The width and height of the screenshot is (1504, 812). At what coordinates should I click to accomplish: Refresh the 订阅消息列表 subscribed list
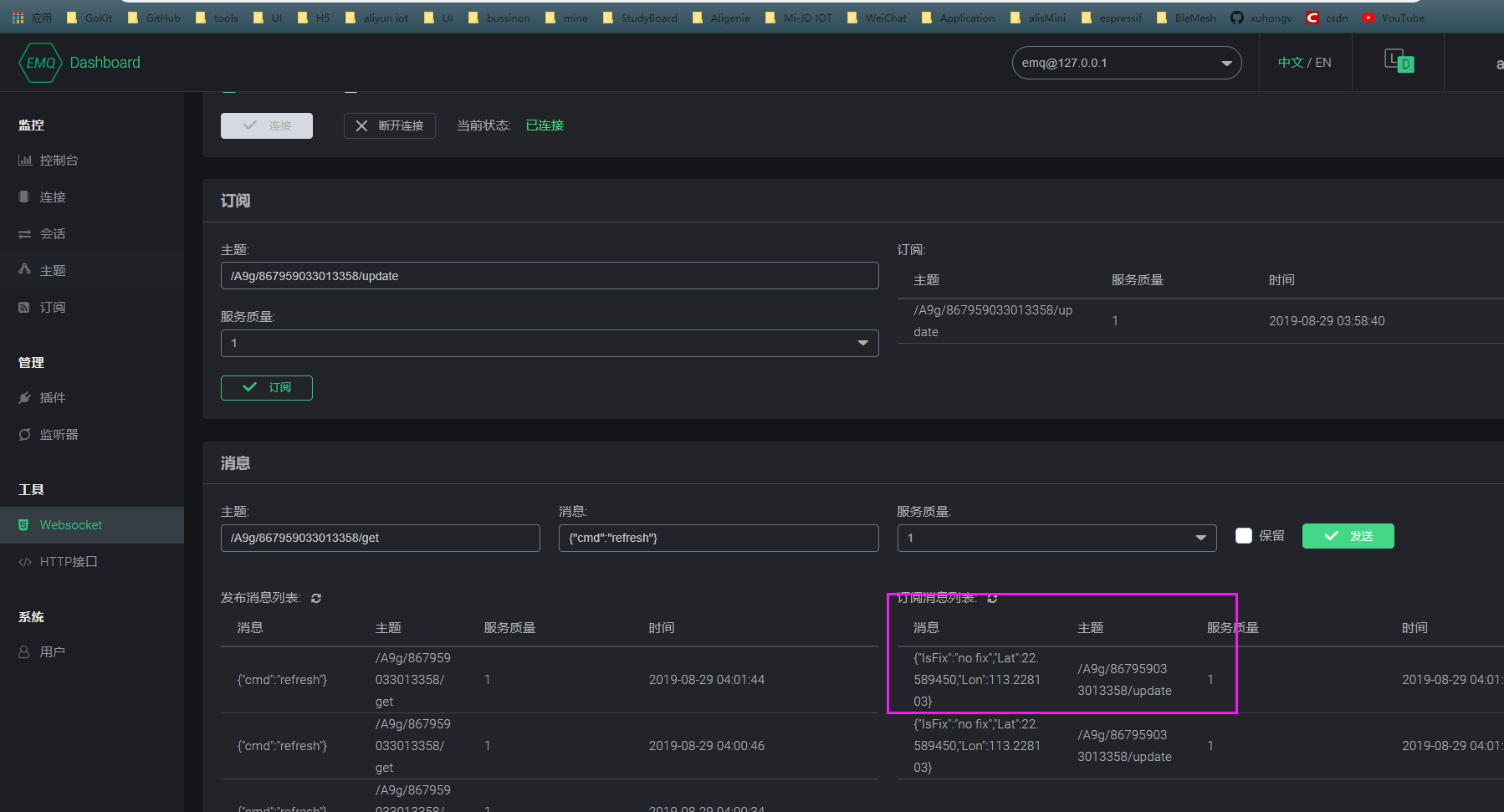coord(992,598)
